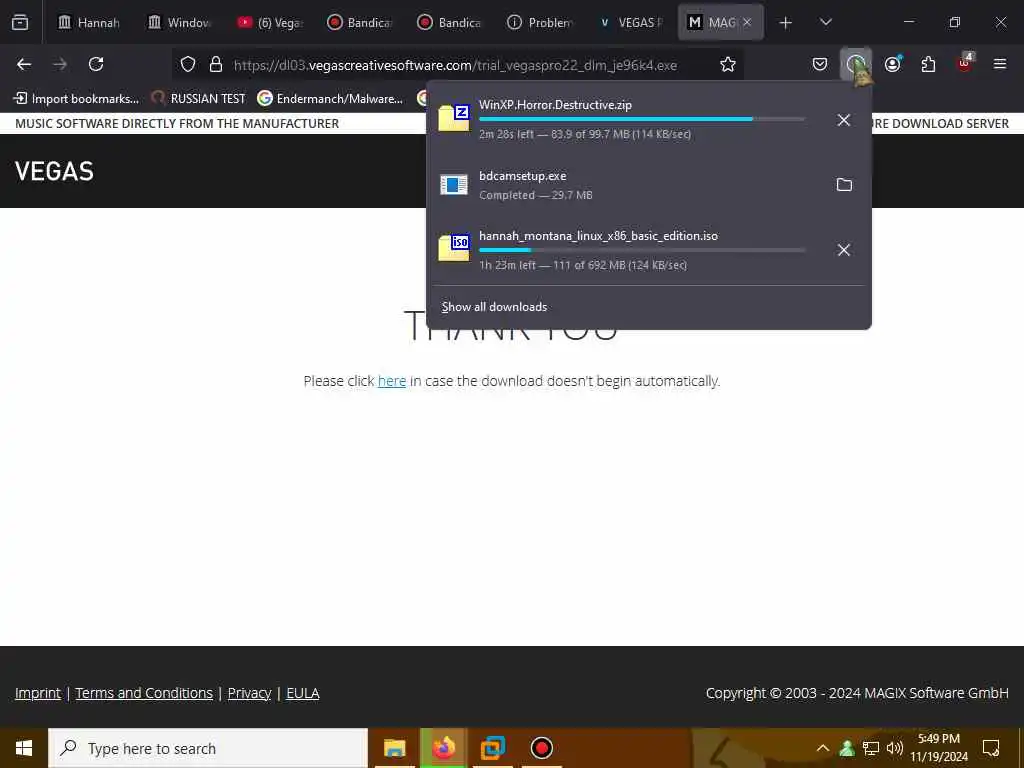Open the Endermanch/Malware bookmark

(330, 99)
